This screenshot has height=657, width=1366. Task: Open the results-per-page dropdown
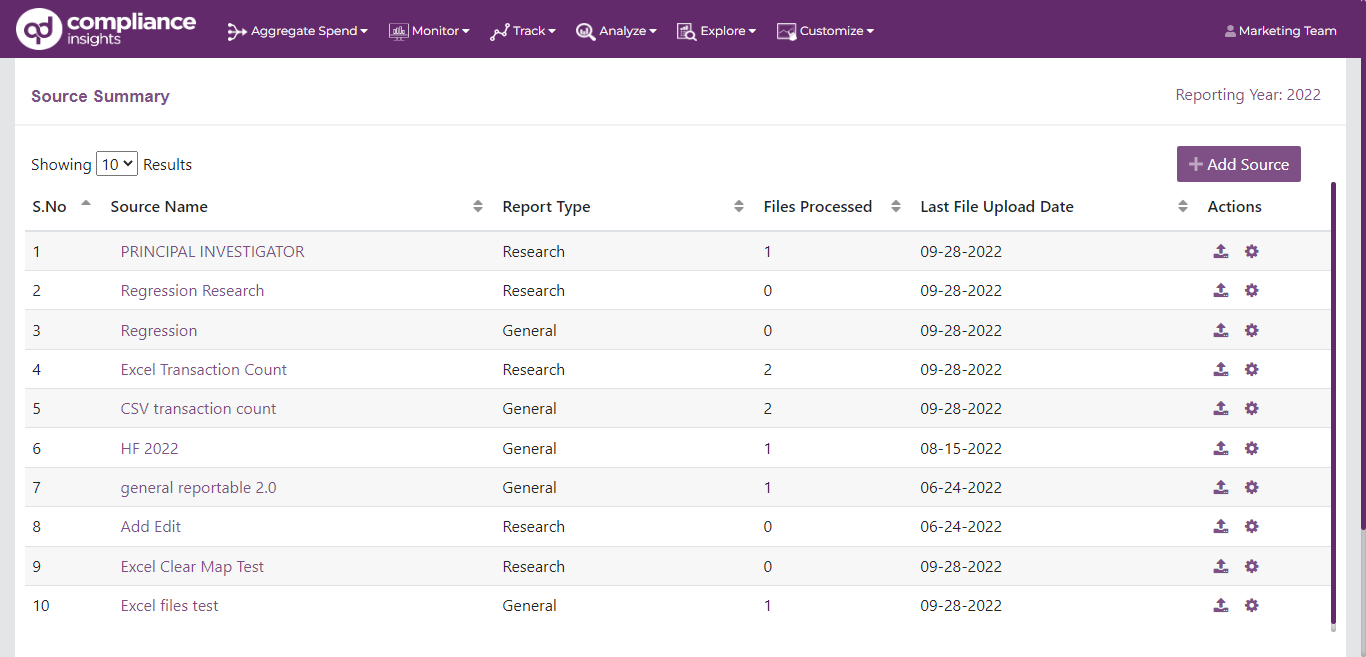pyautogui.click(x=117, y=164)
